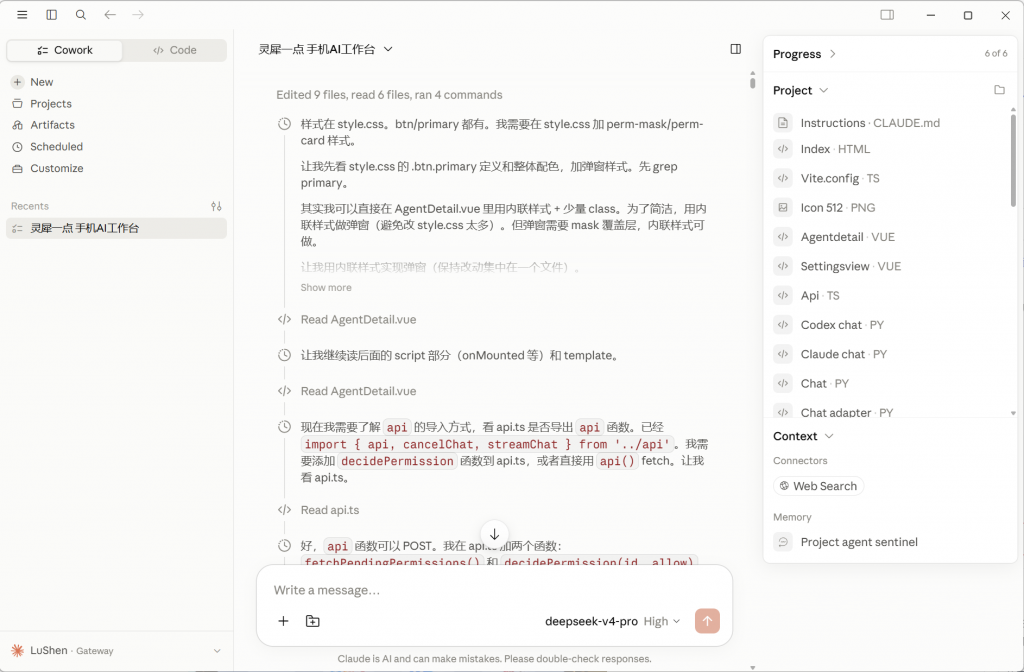Open Claude chat PY file
Image resolution: width=1024 pixels, height=672 pixels.
(x=844, y=355)
